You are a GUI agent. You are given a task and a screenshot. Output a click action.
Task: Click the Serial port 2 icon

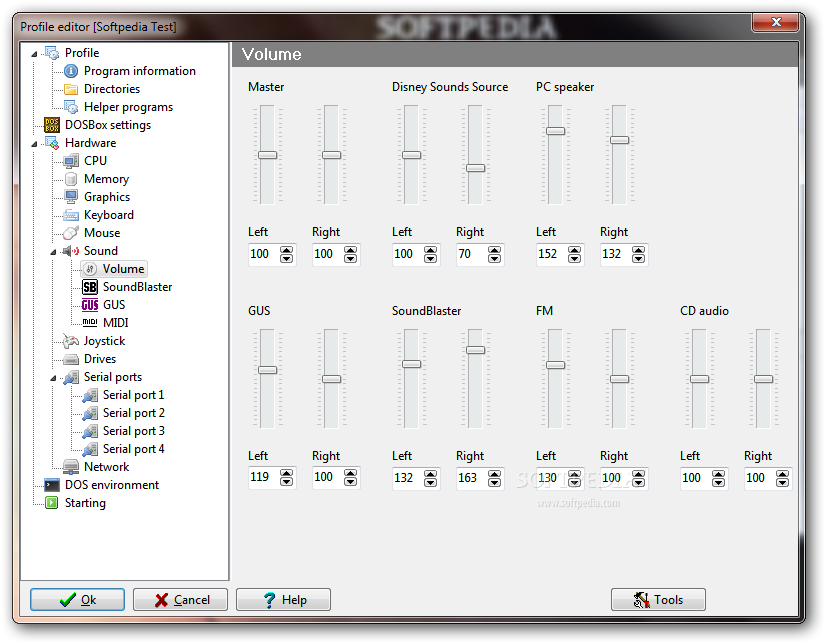[x=90, y=413]
